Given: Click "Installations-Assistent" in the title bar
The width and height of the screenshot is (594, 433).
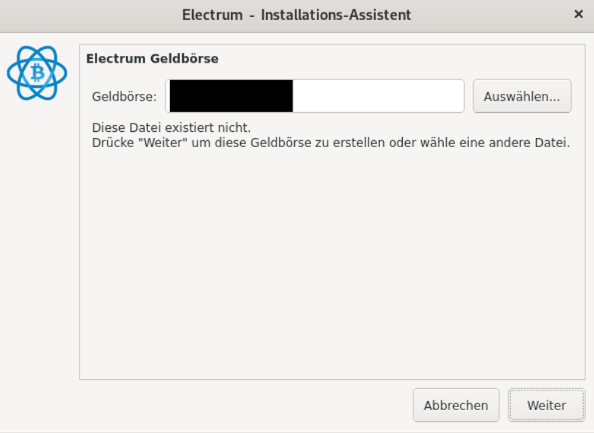Looking at the screenshot, I should coord(336,15).
